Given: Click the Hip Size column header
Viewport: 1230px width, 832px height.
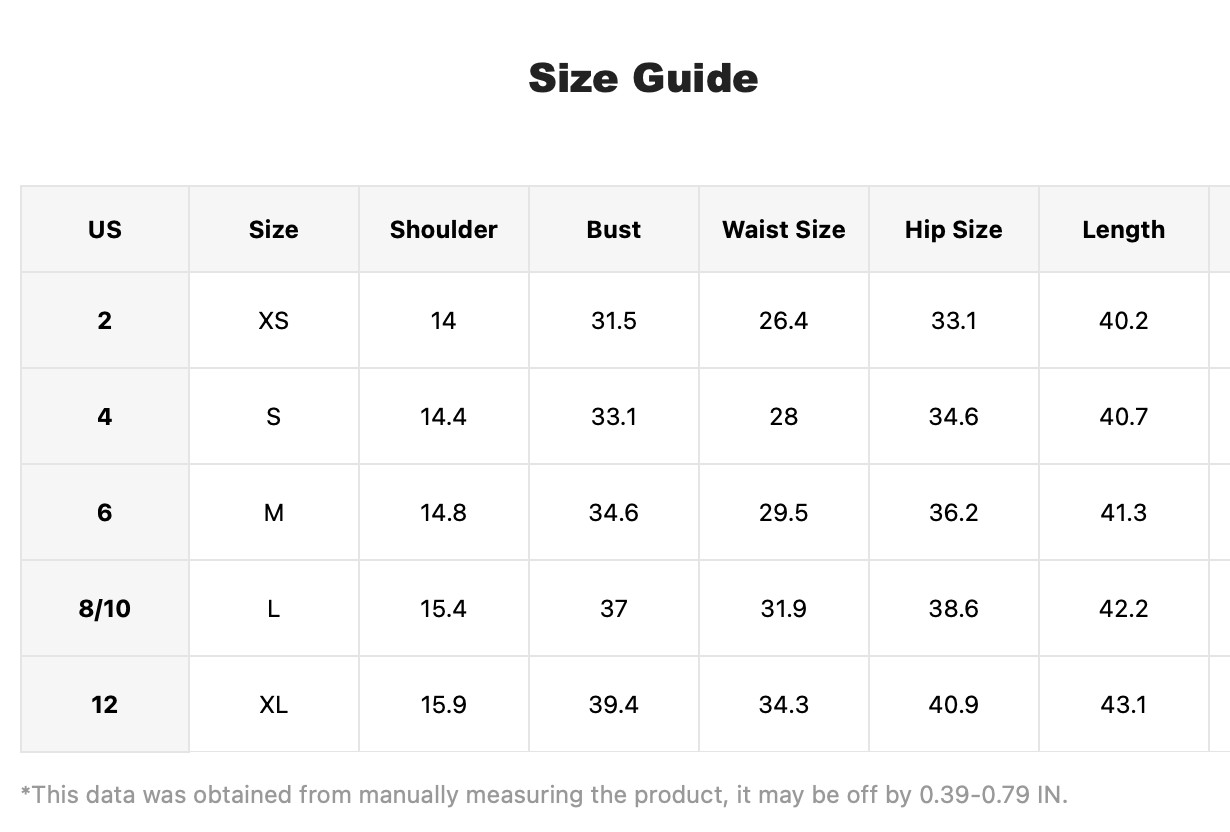Looking at the screenshot, I should coord(954,229).
